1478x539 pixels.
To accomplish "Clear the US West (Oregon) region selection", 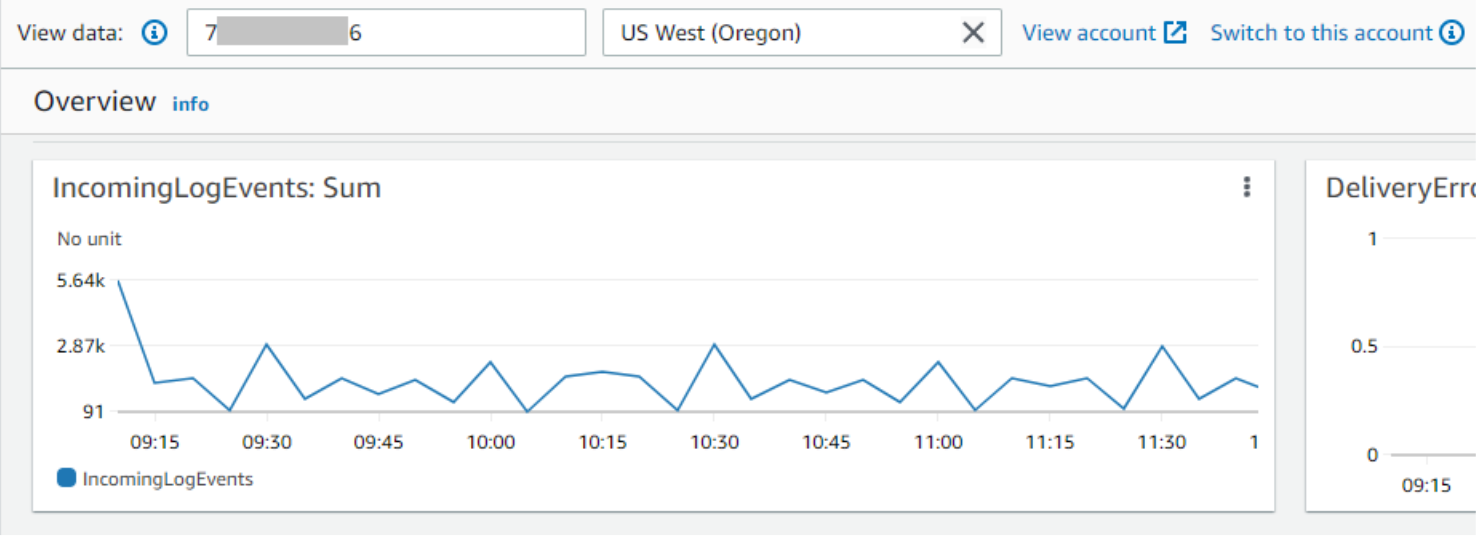I will coord(973,33).
